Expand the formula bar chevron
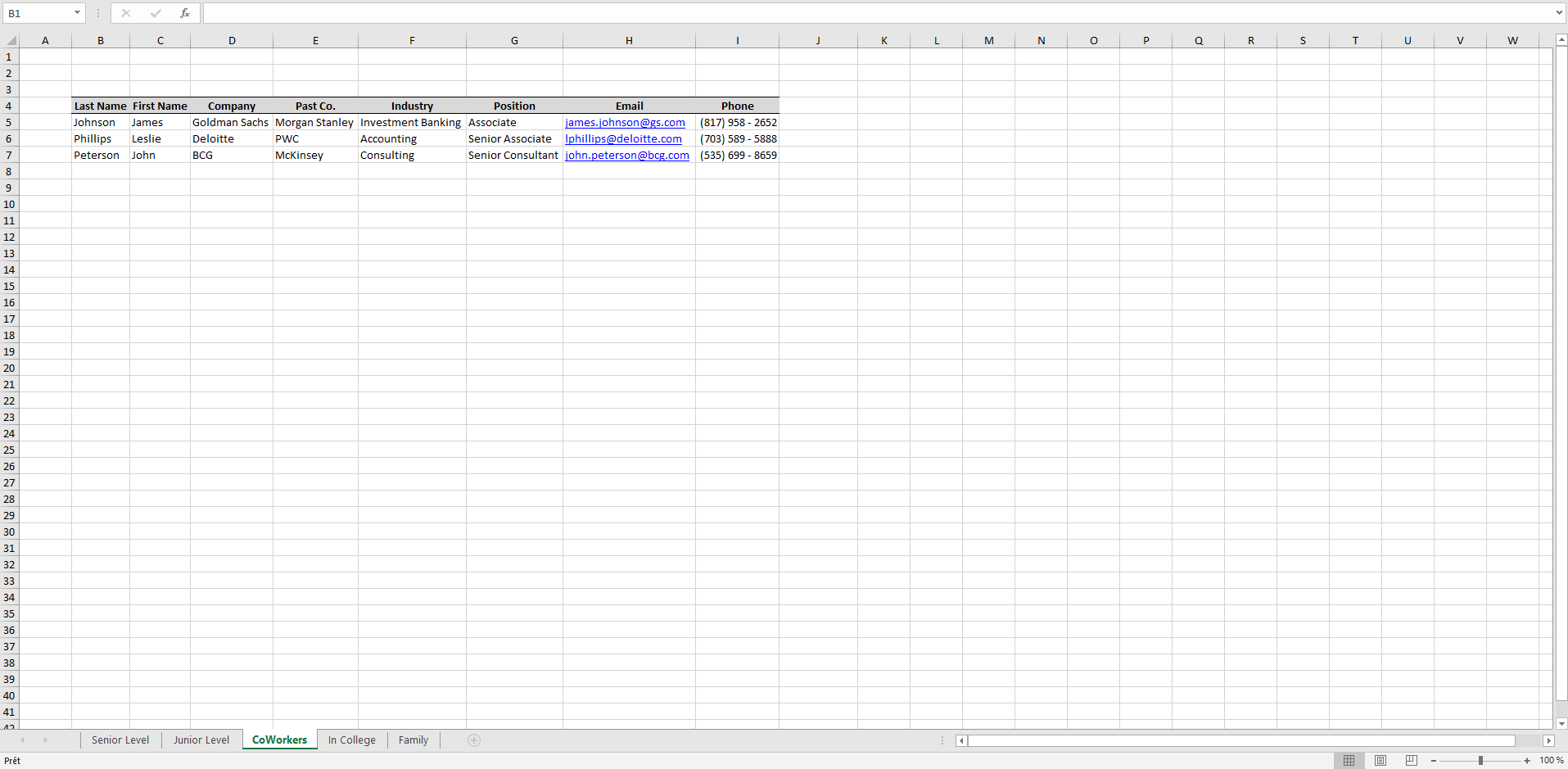This screenshot has height=769, width=1568. [x=1559, y=13]
